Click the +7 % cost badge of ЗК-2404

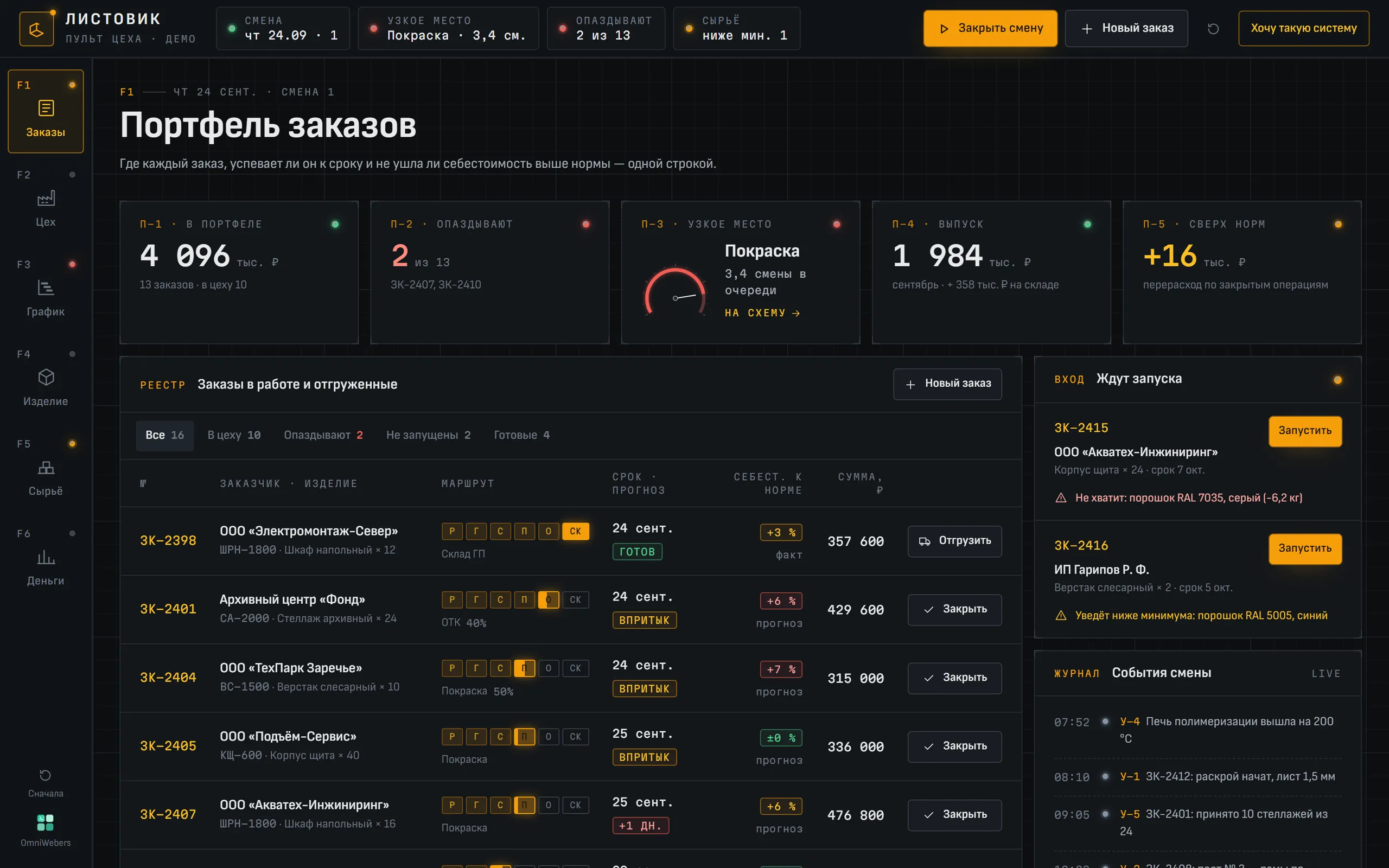point(781,669)
